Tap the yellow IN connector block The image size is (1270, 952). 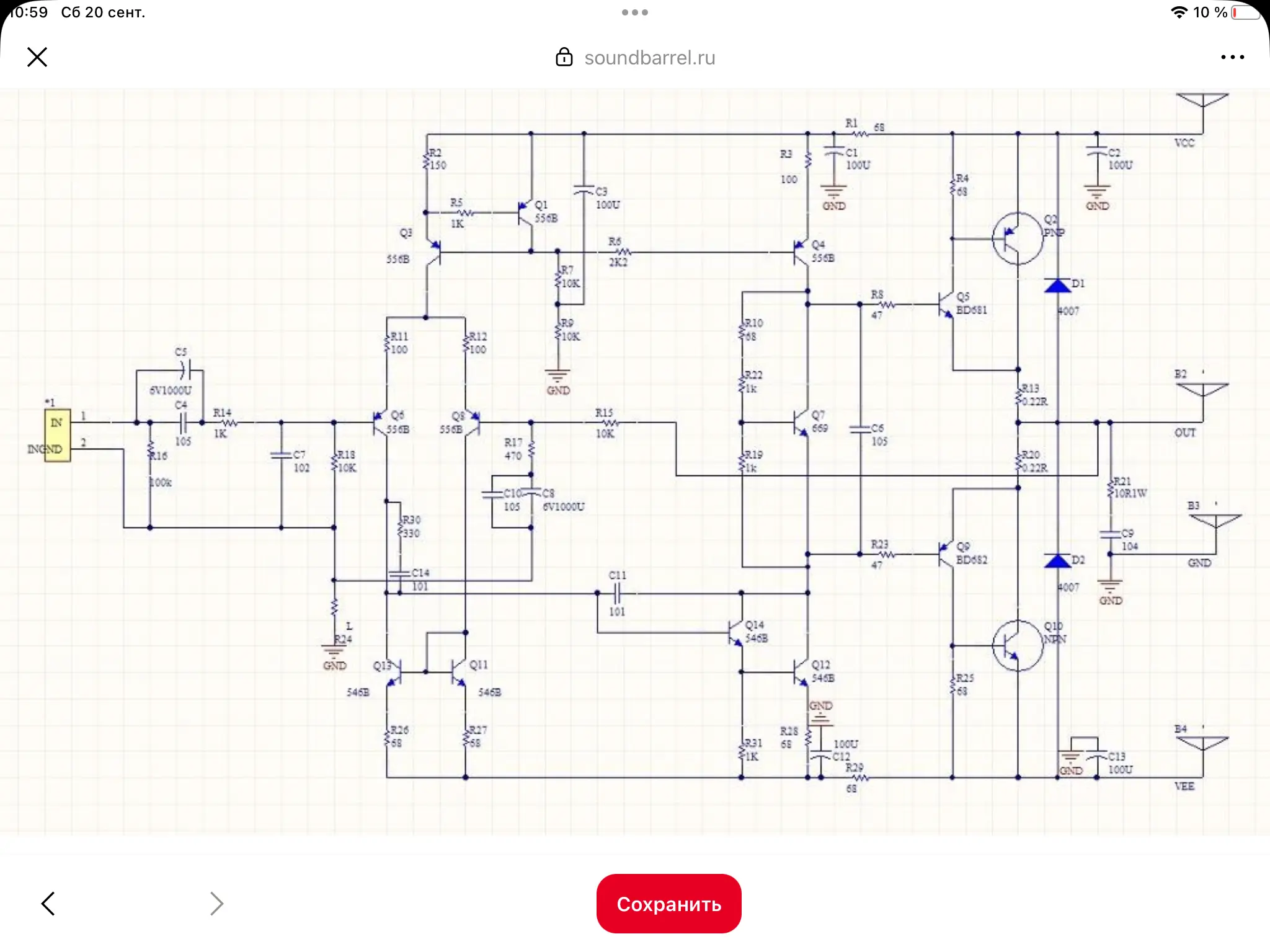click(57, 435)
